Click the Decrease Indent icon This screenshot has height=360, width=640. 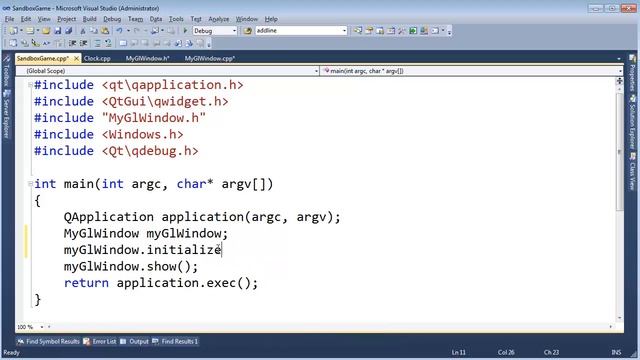click(x=72, y=43)
